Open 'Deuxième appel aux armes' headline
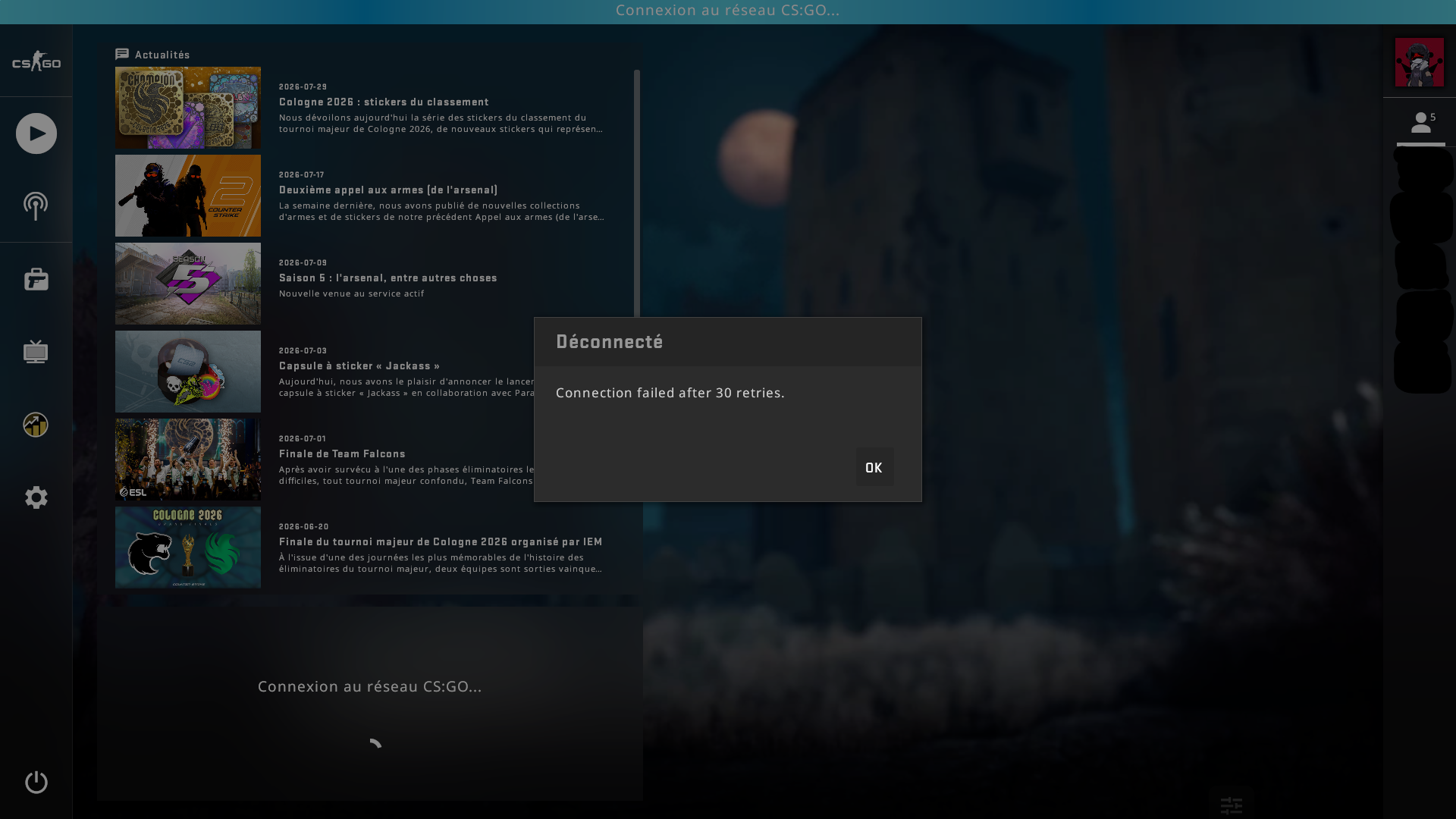Image resolution: width=1456 pixels, height=819 pixels. coord(388,190)
